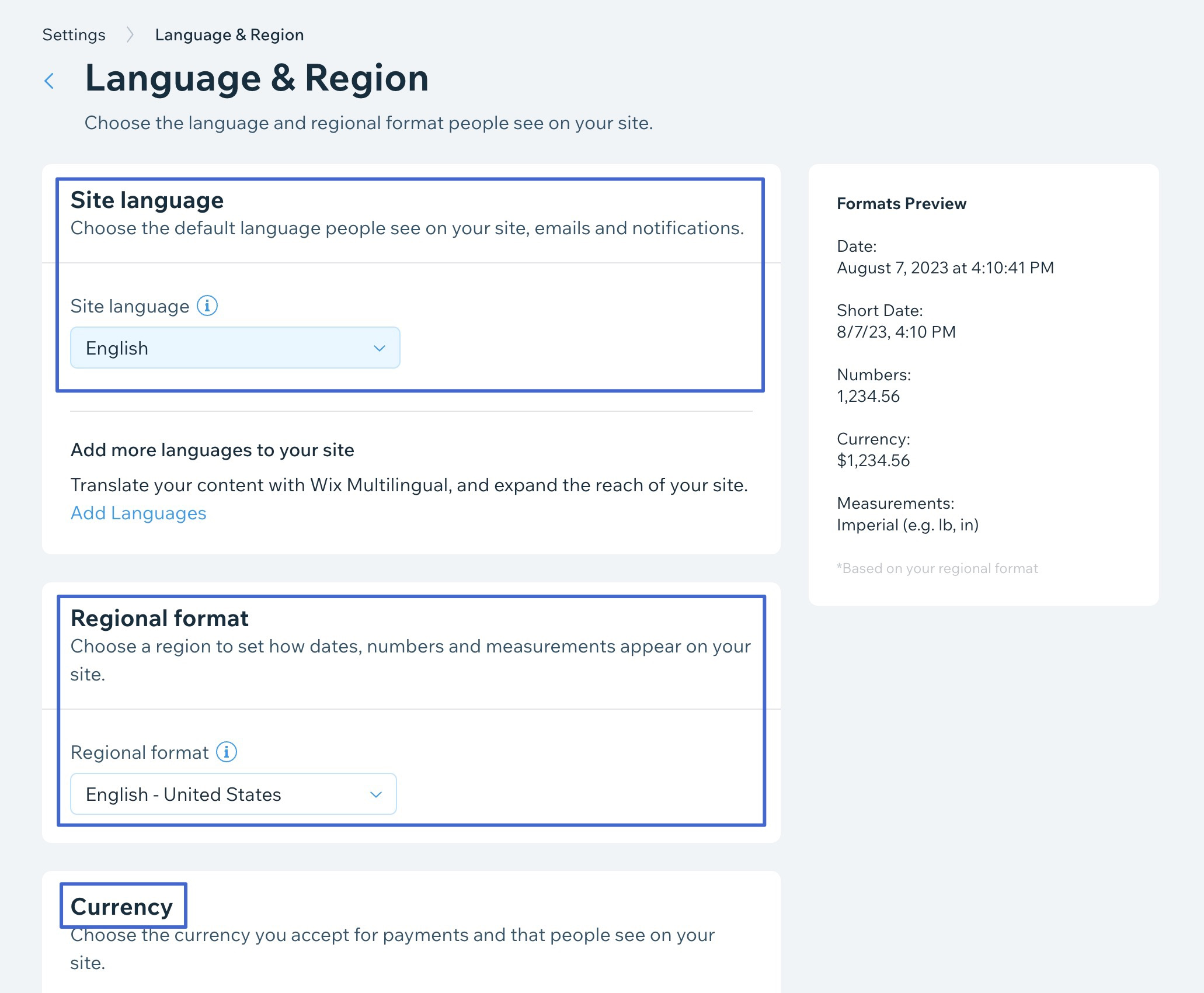Go back using the back arrow

pyautogui.click(x=50, y=80)
